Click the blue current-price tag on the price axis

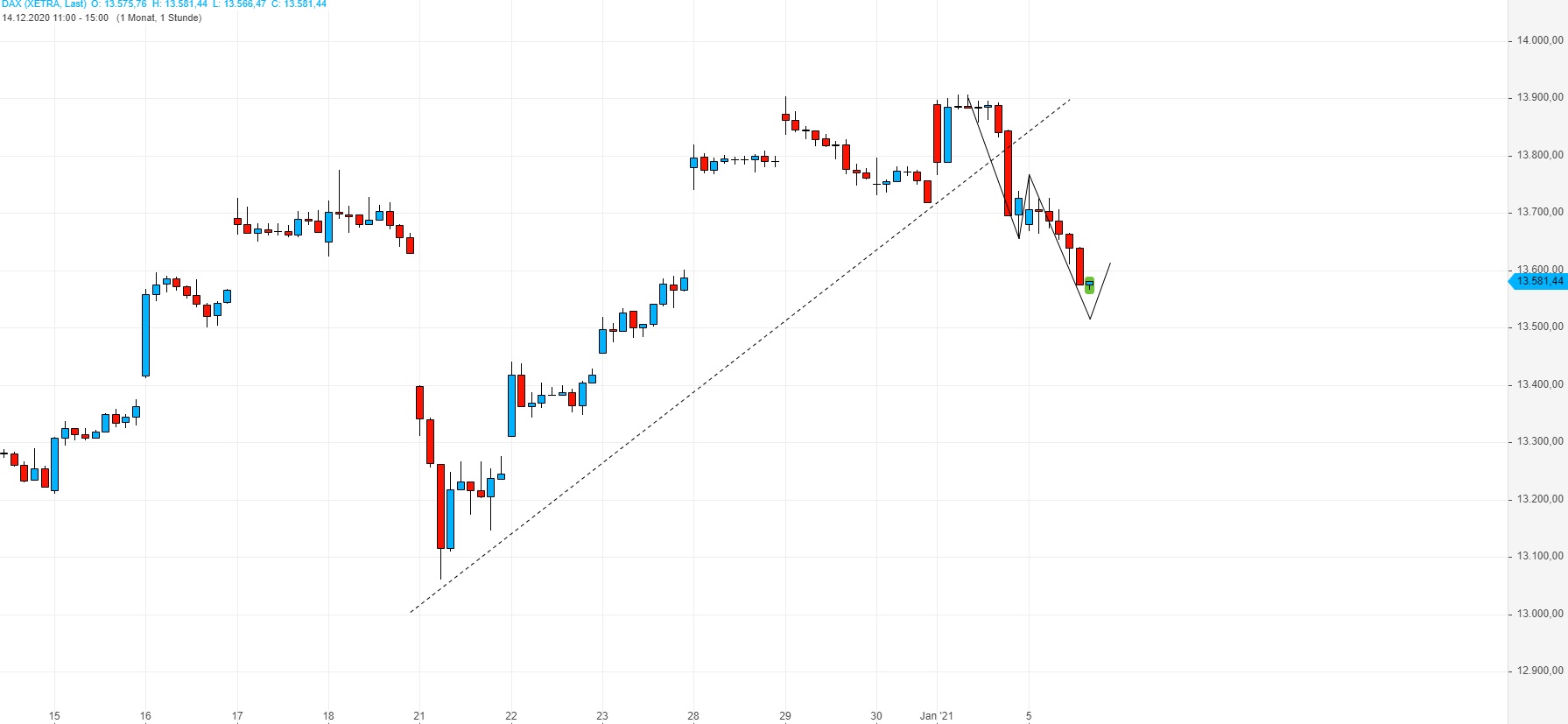1538,281
